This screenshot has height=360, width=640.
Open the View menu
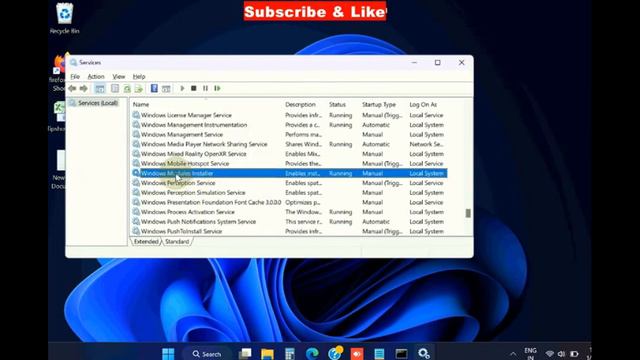pos(119,76)
